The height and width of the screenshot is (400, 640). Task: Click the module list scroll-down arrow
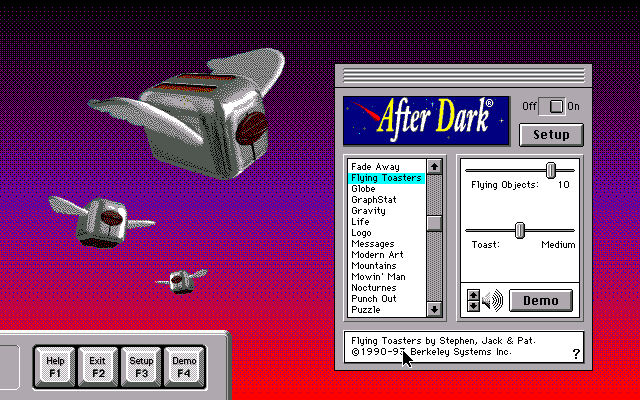click(x=434, y=309)
